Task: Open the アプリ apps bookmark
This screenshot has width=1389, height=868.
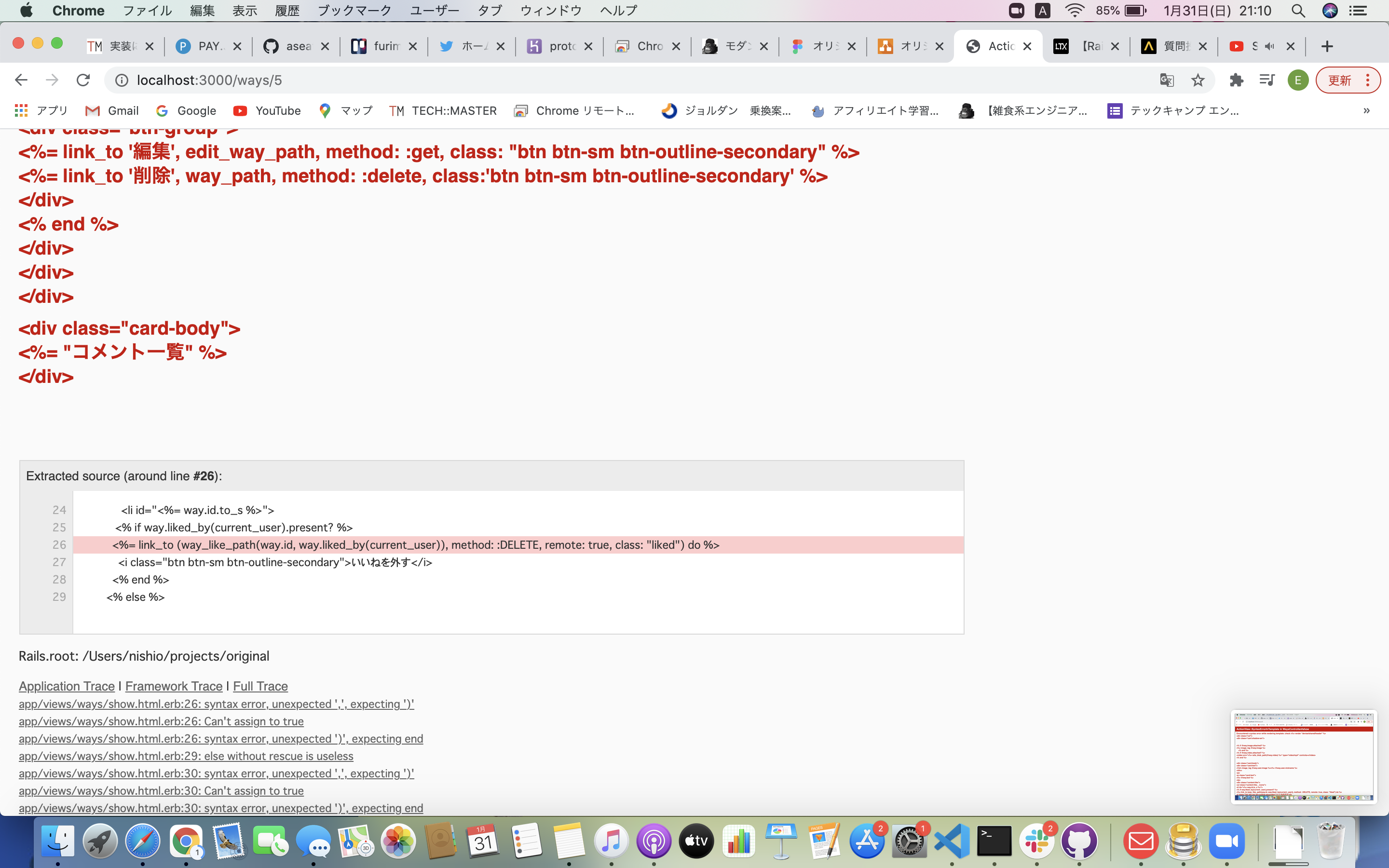Action: click(x=41, y=110)
